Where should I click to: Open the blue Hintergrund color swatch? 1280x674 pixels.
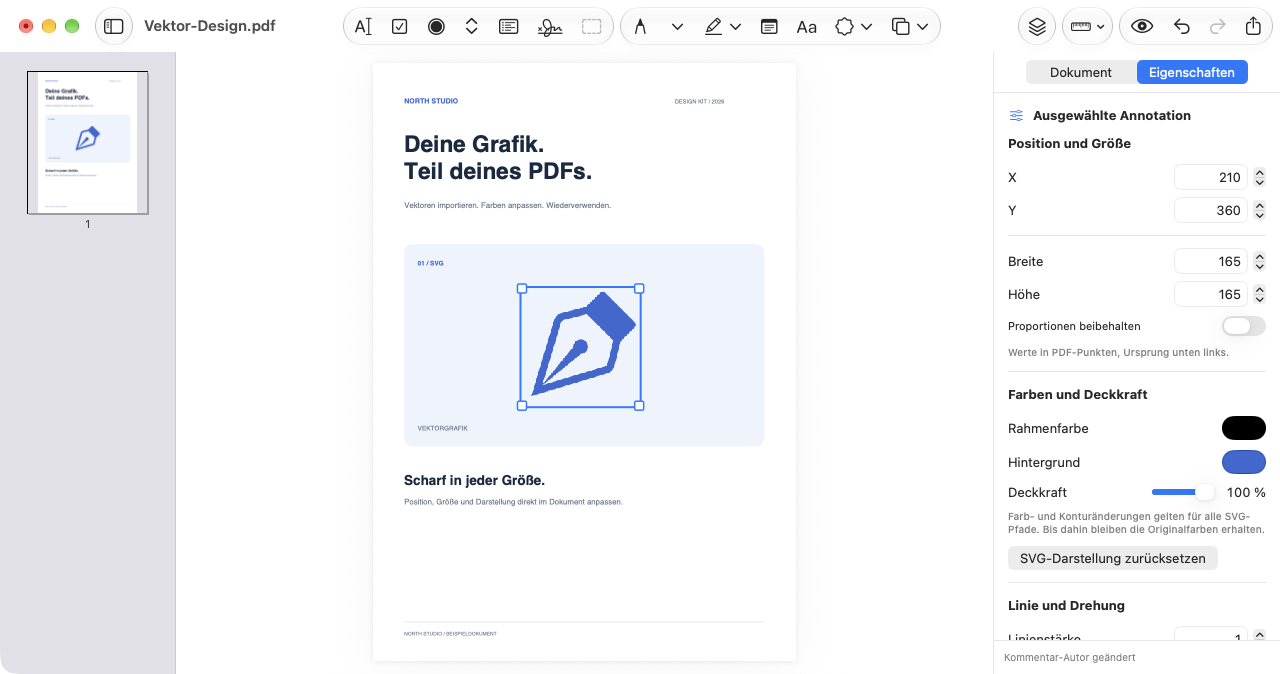click(1244, 462)
